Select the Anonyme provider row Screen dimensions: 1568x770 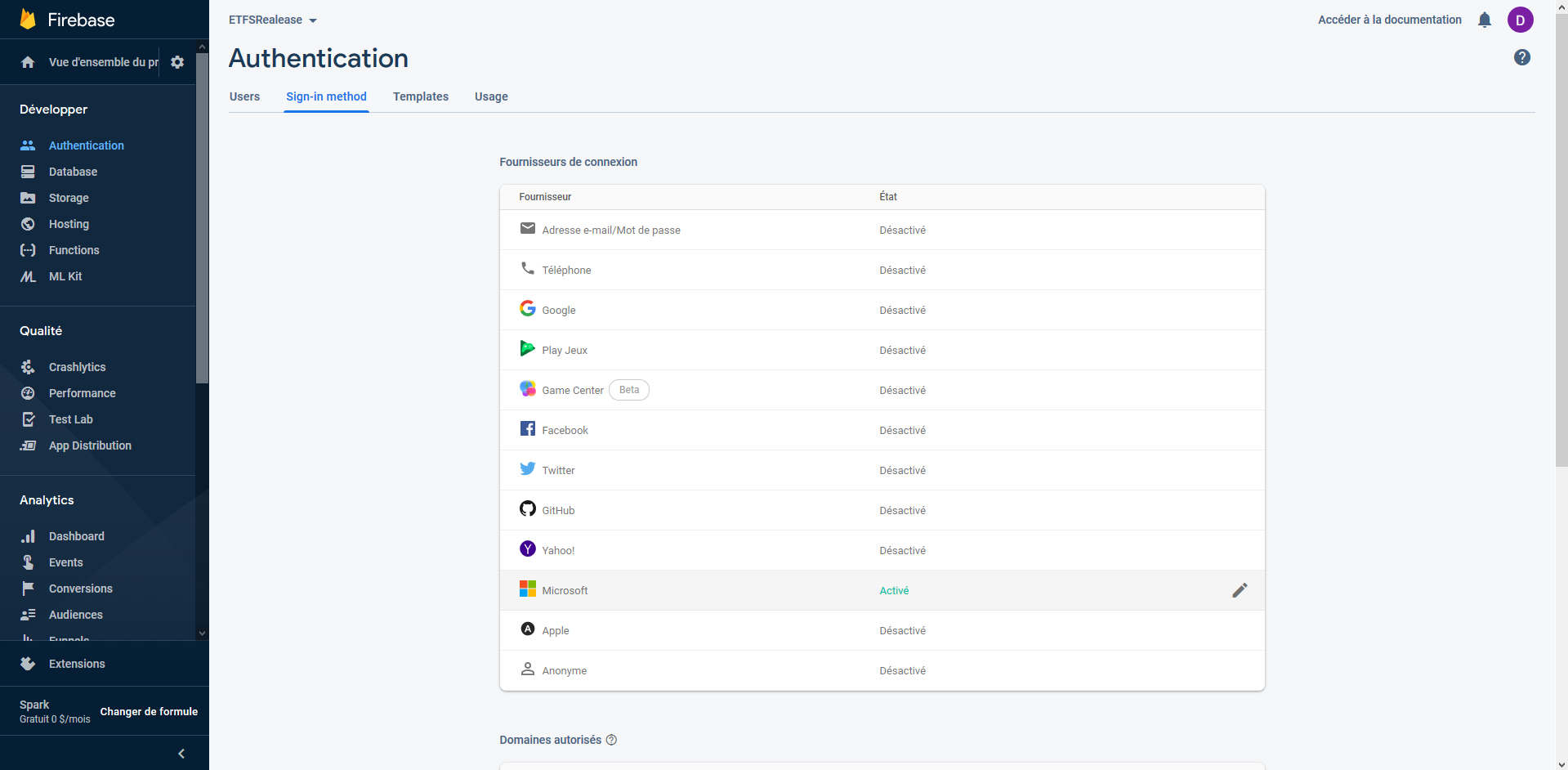point(882,670)
